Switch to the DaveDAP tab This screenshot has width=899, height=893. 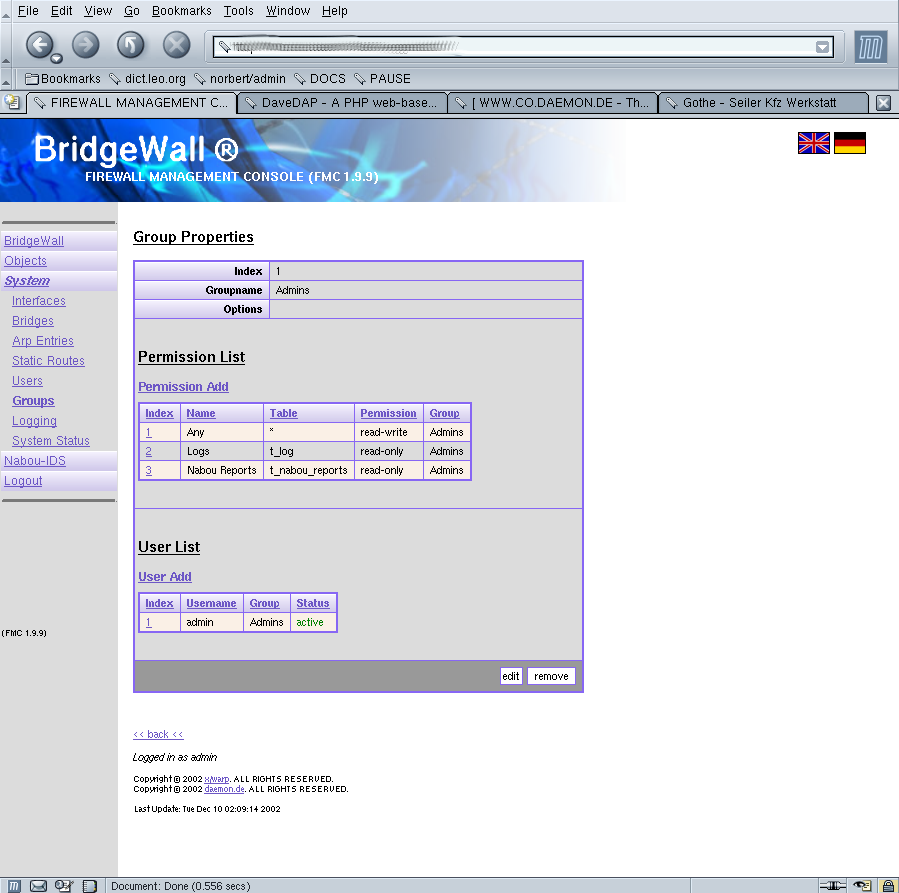[342, 103]
